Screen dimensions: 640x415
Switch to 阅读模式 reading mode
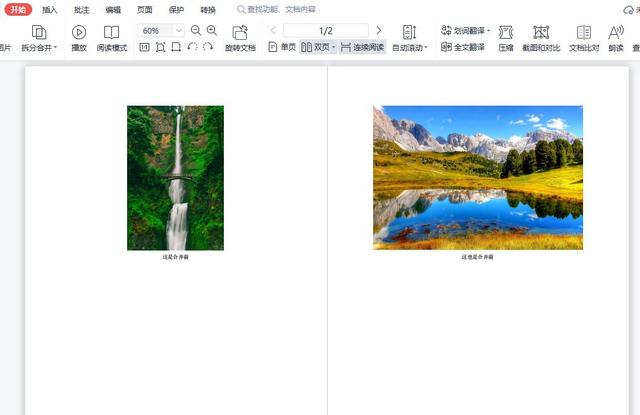[112, 38]
